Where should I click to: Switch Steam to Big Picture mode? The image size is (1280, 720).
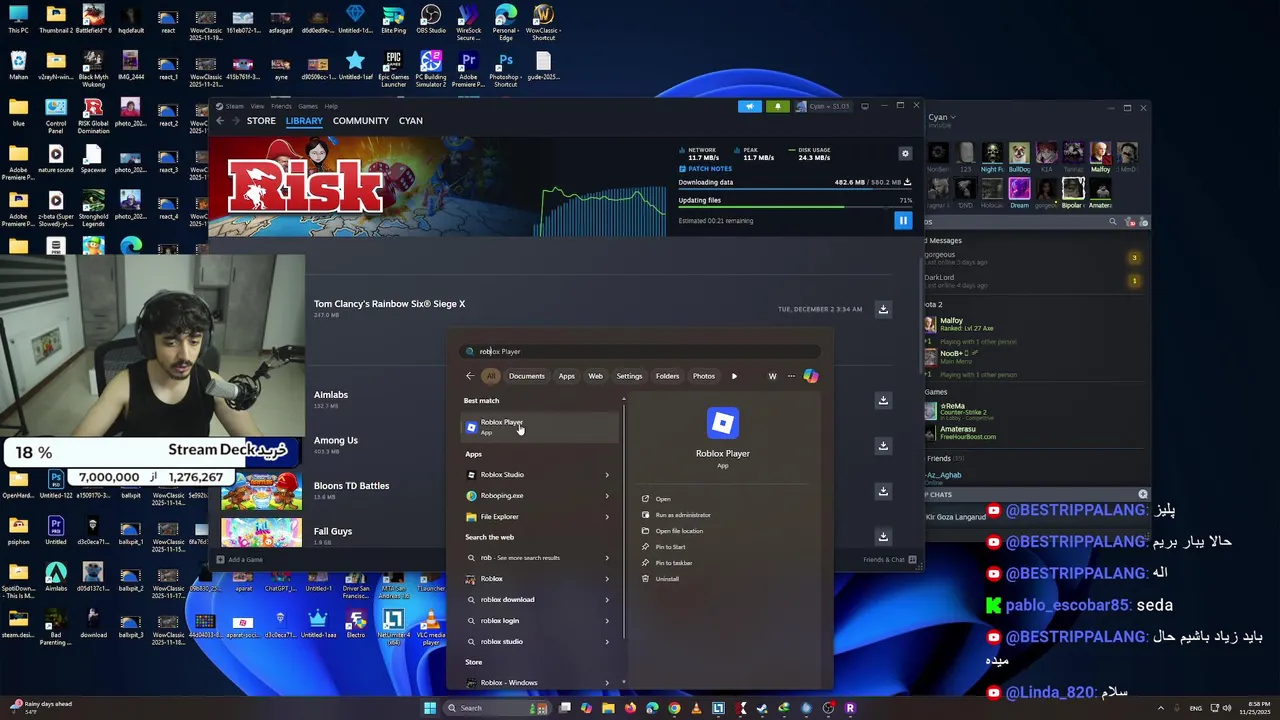pyautogui.click(x=865, y=106)
